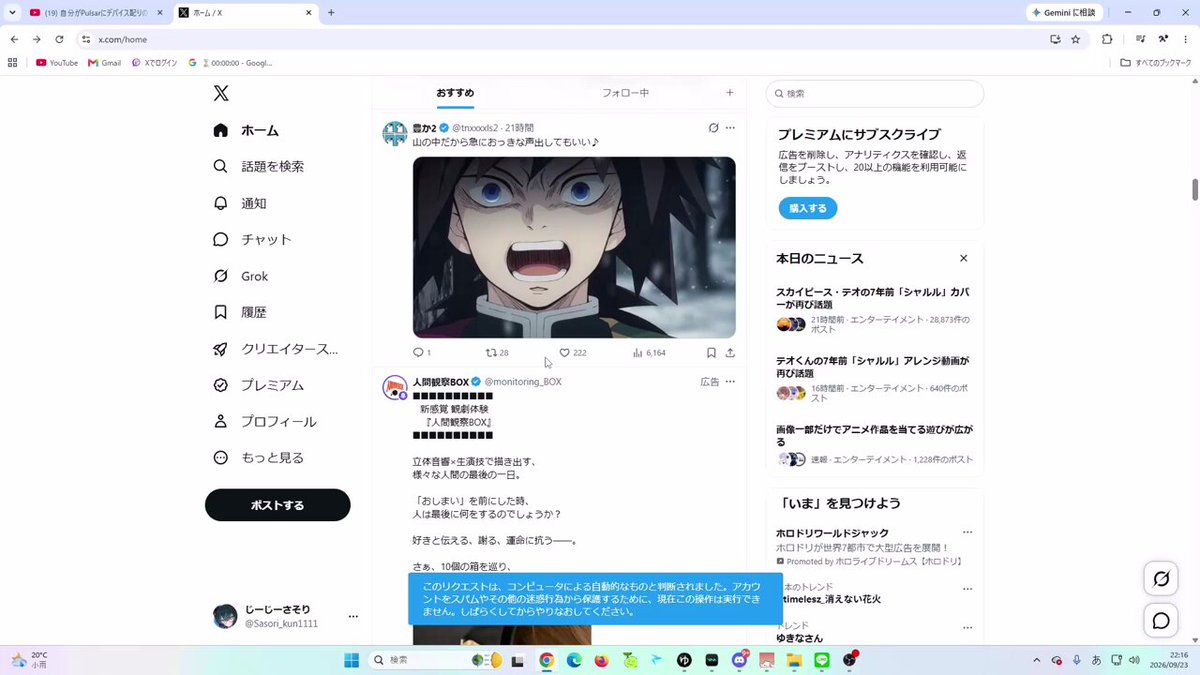Add timeline tab with plus icon
Image resolution: width=1200 pixels, height=675 pixels.
730,93
